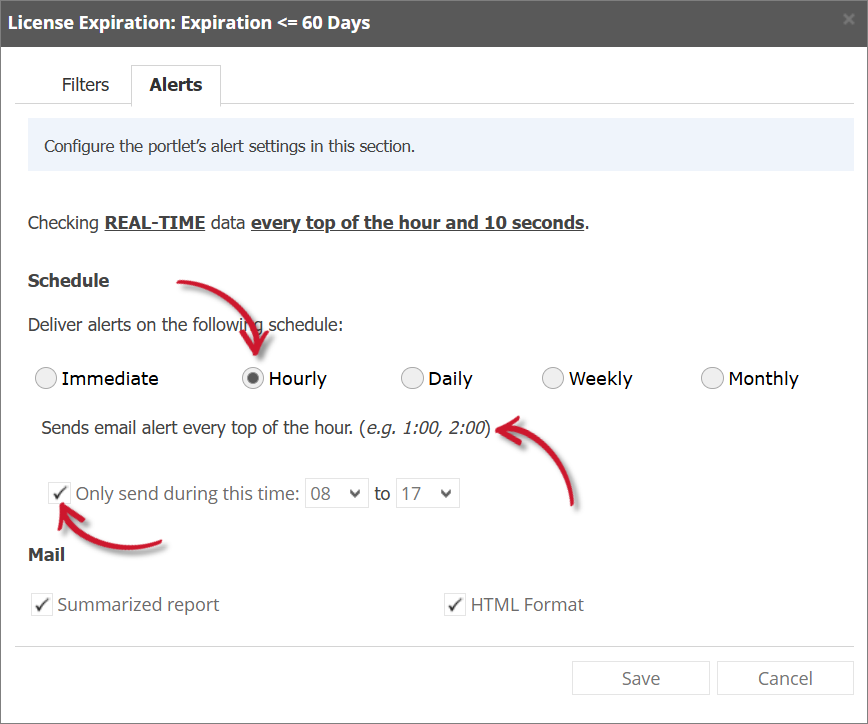Set schedule to Weekly
This screenshot has height=724, width=868.
click(x=553, y=378)
